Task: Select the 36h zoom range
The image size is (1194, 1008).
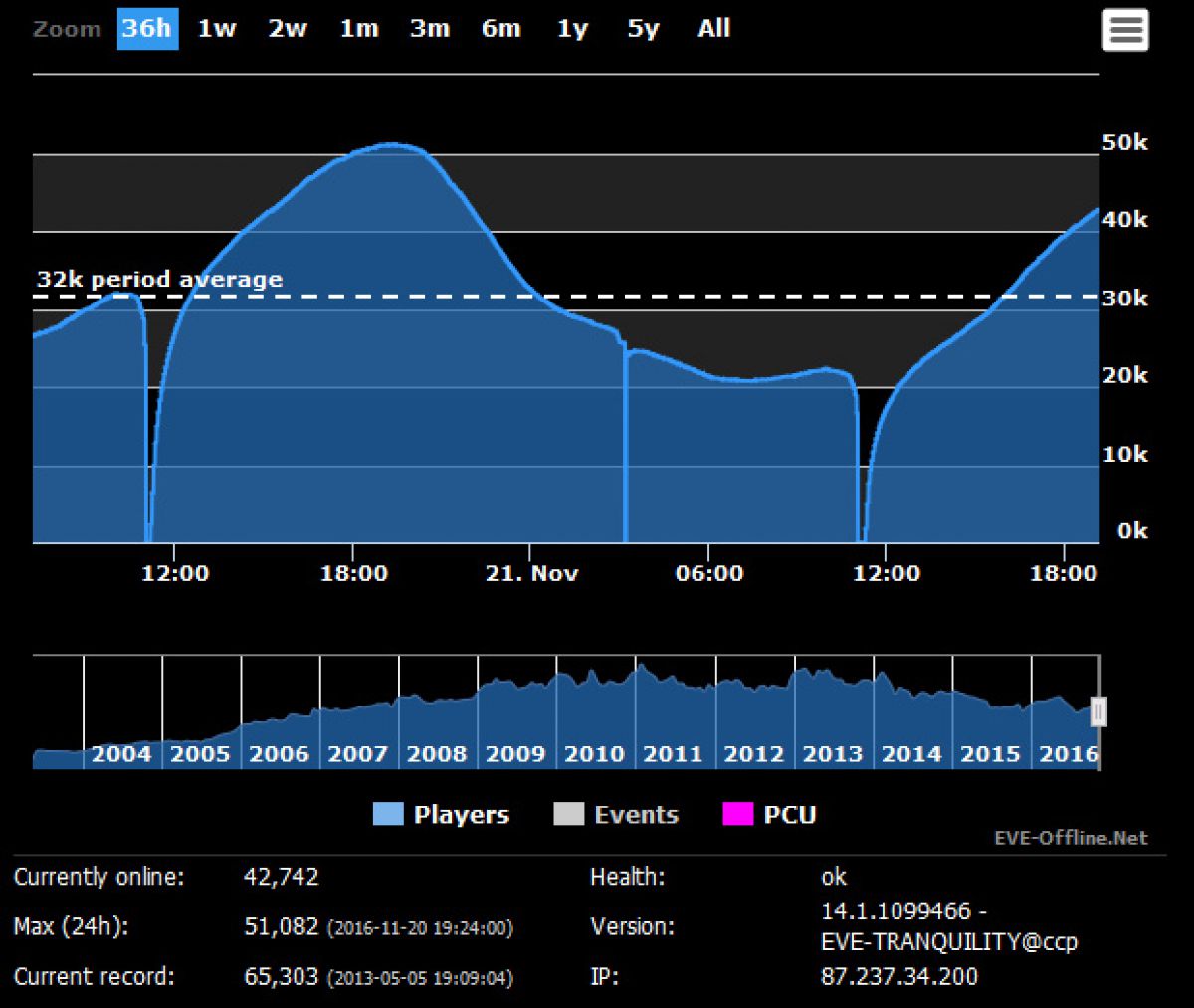Action: (147, 29)
